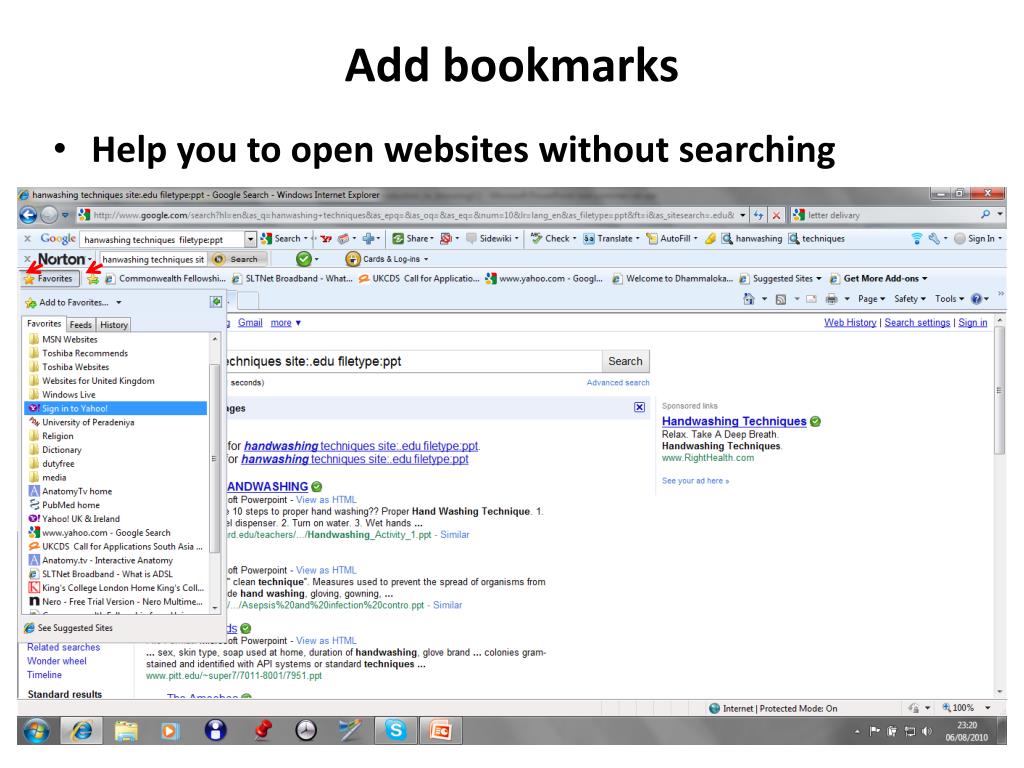Click the AutoFill toolbar button

tap(672, 239)
